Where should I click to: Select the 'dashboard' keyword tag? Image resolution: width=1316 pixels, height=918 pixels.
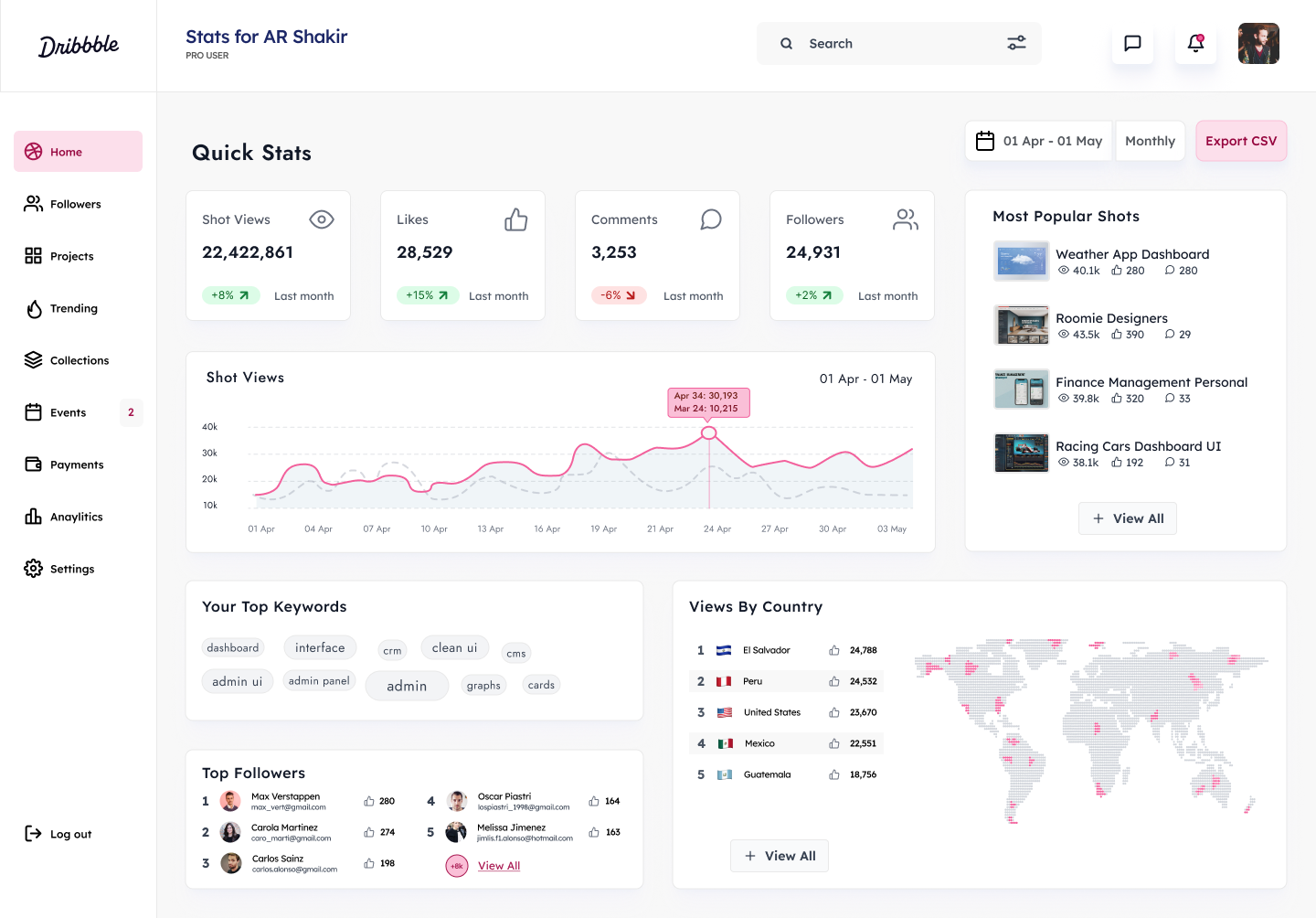(x=233, y=647)
